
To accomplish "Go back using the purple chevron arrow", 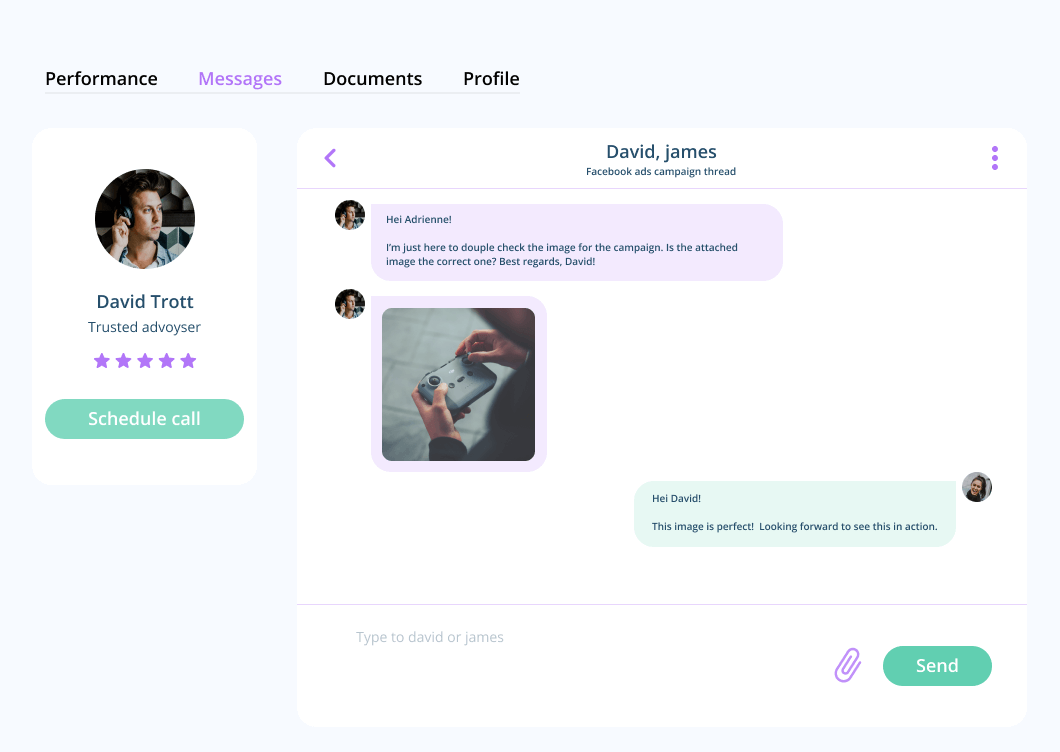I will (331, 158).
